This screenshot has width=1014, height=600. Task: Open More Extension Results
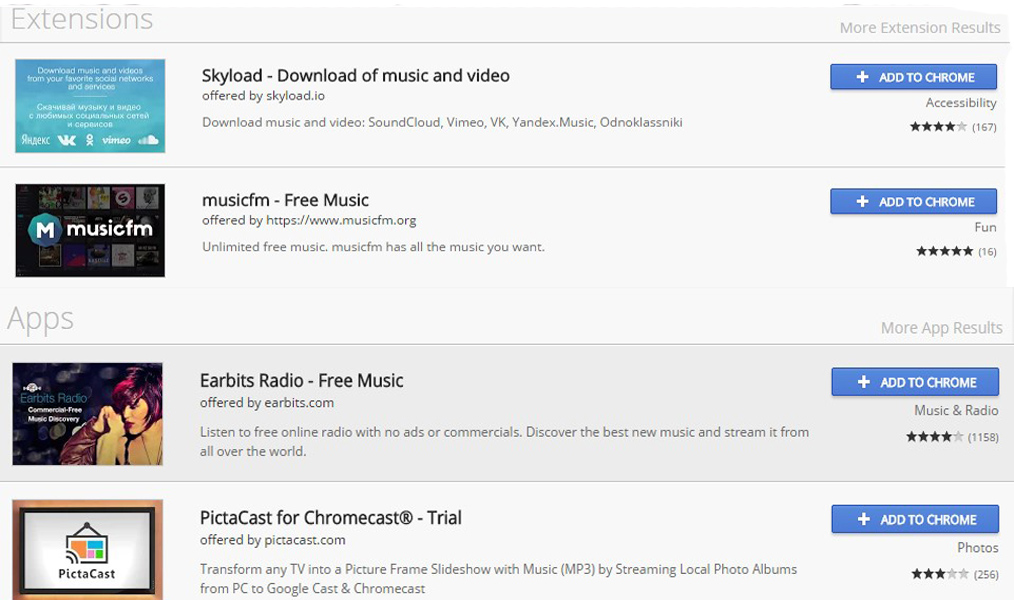[918, 27]
